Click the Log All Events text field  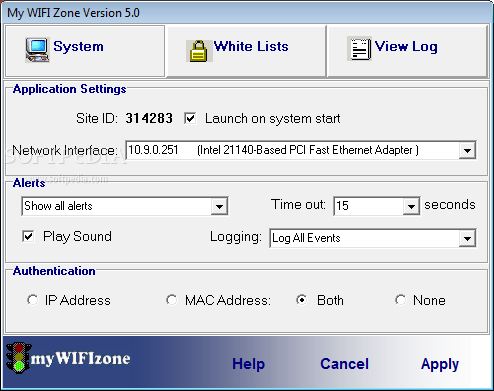point(364,238)
